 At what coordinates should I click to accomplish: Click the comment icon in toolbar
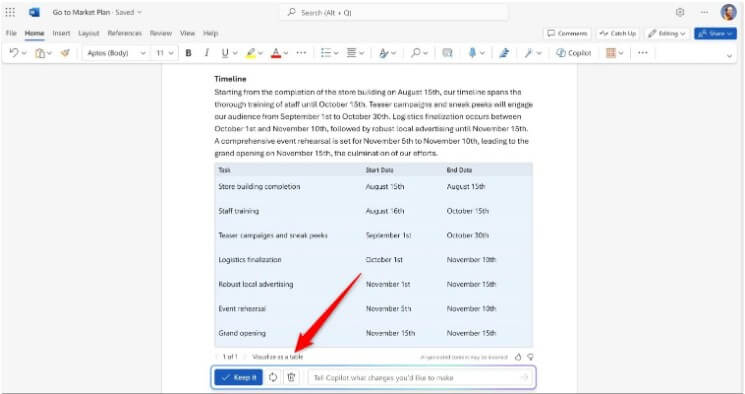coord(447,53)
